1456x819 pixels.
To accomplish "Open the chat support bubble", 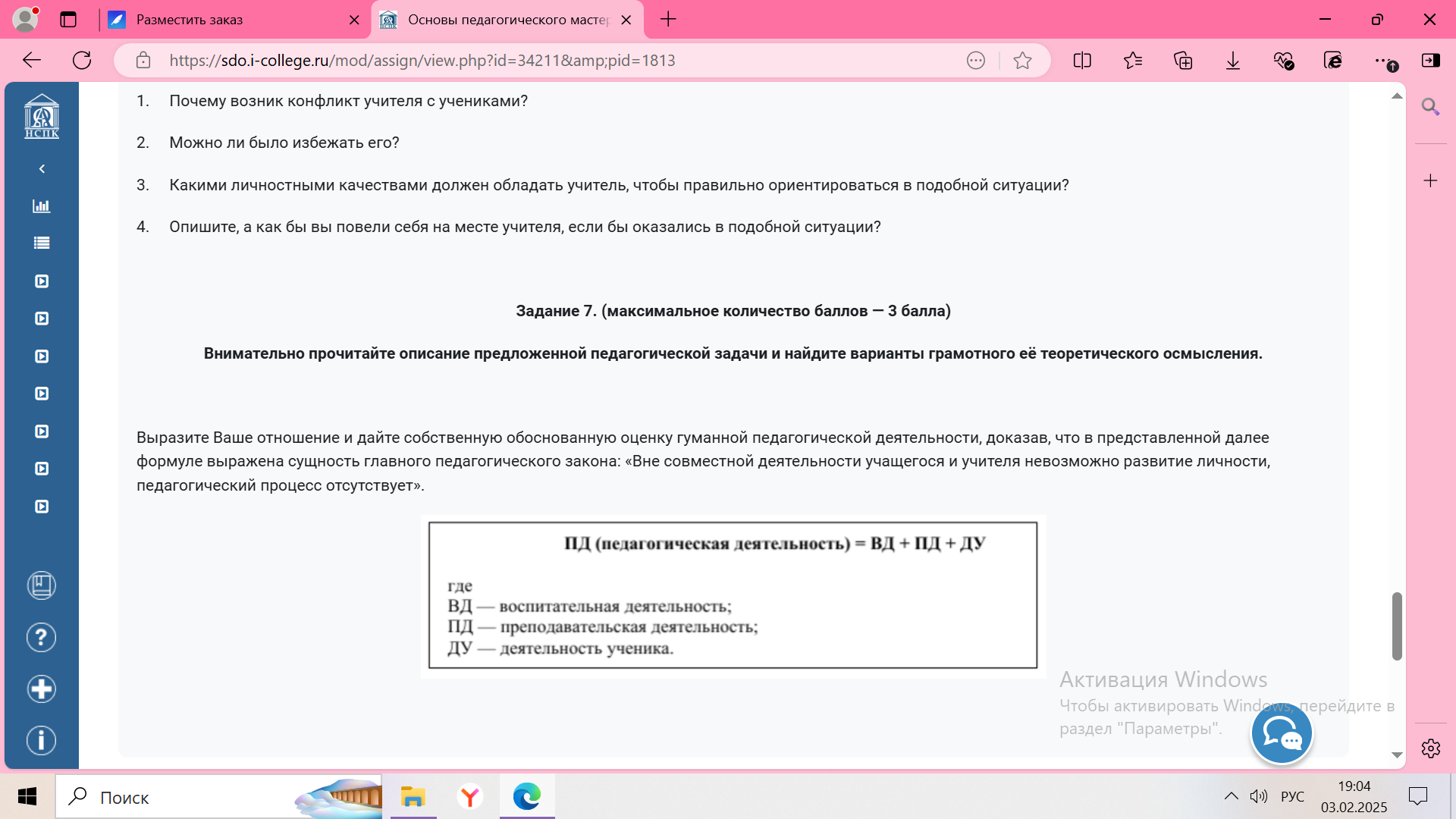I will click(1282, 734).
